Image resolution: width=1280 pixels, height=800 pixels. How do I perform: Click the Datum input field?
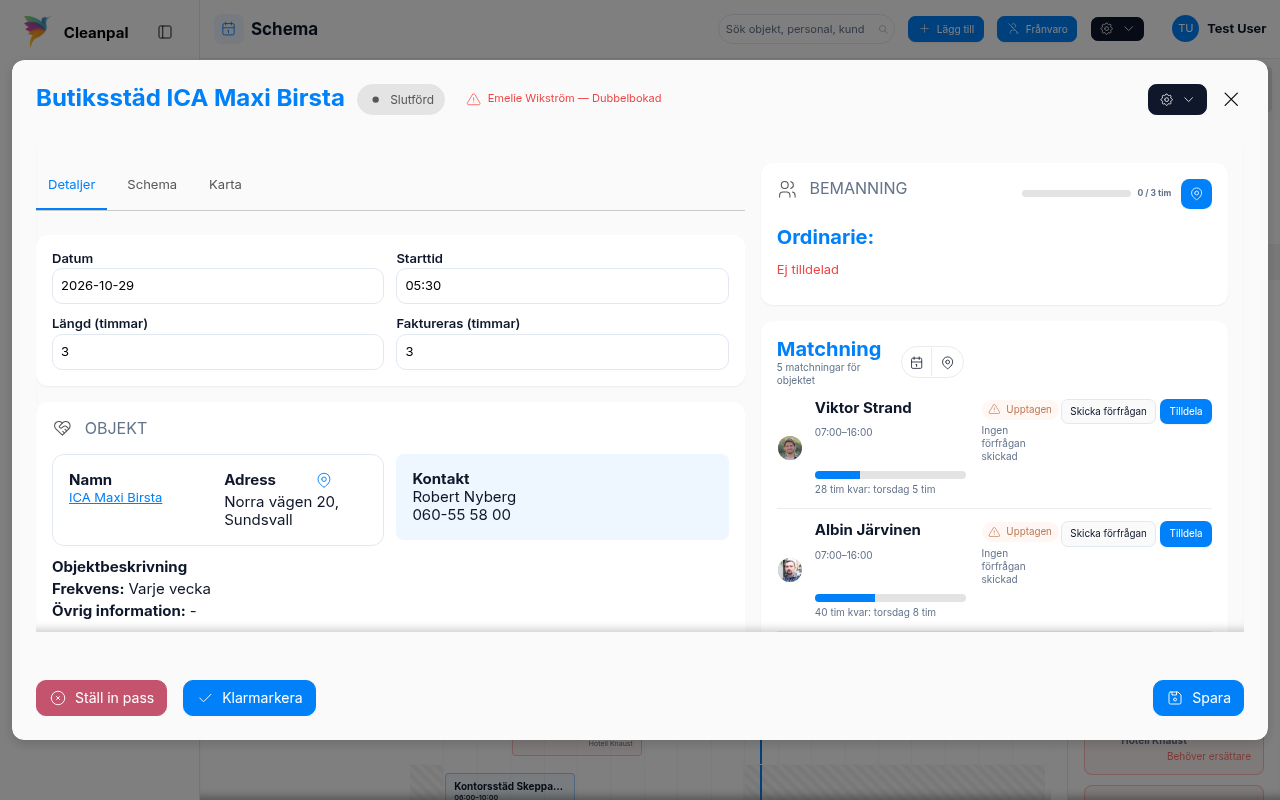pyautogui.click(x=218, y=286)
